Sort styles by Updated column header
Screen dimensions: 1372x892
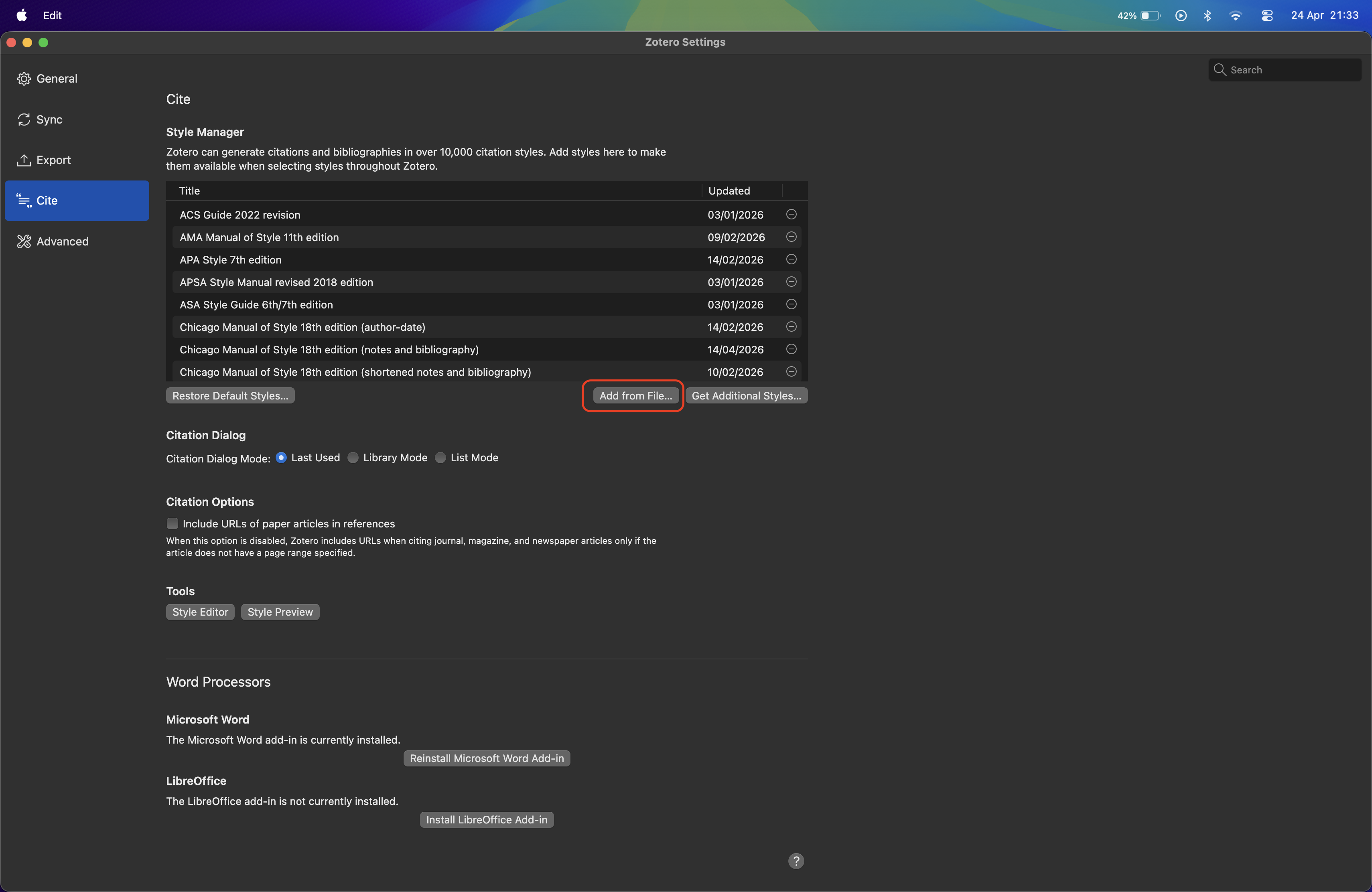pos(729,191)
